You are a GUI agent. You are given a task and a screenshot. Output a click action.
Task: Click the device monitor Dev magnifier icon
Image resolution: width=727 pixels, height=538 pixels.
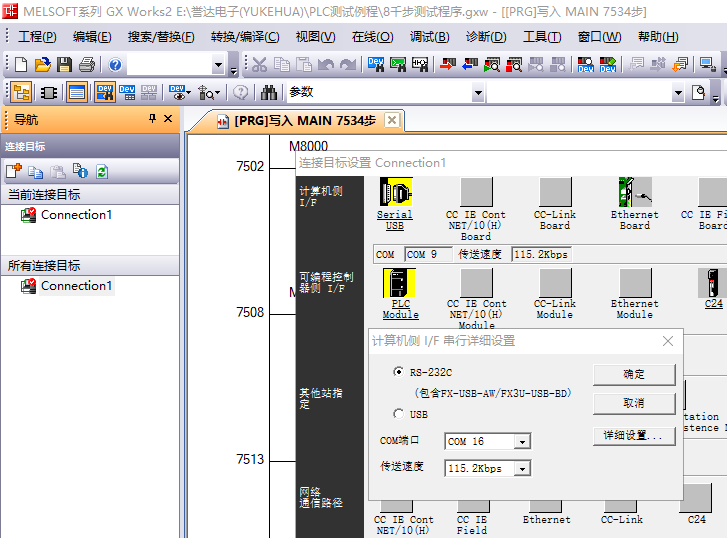pos(586,64)
